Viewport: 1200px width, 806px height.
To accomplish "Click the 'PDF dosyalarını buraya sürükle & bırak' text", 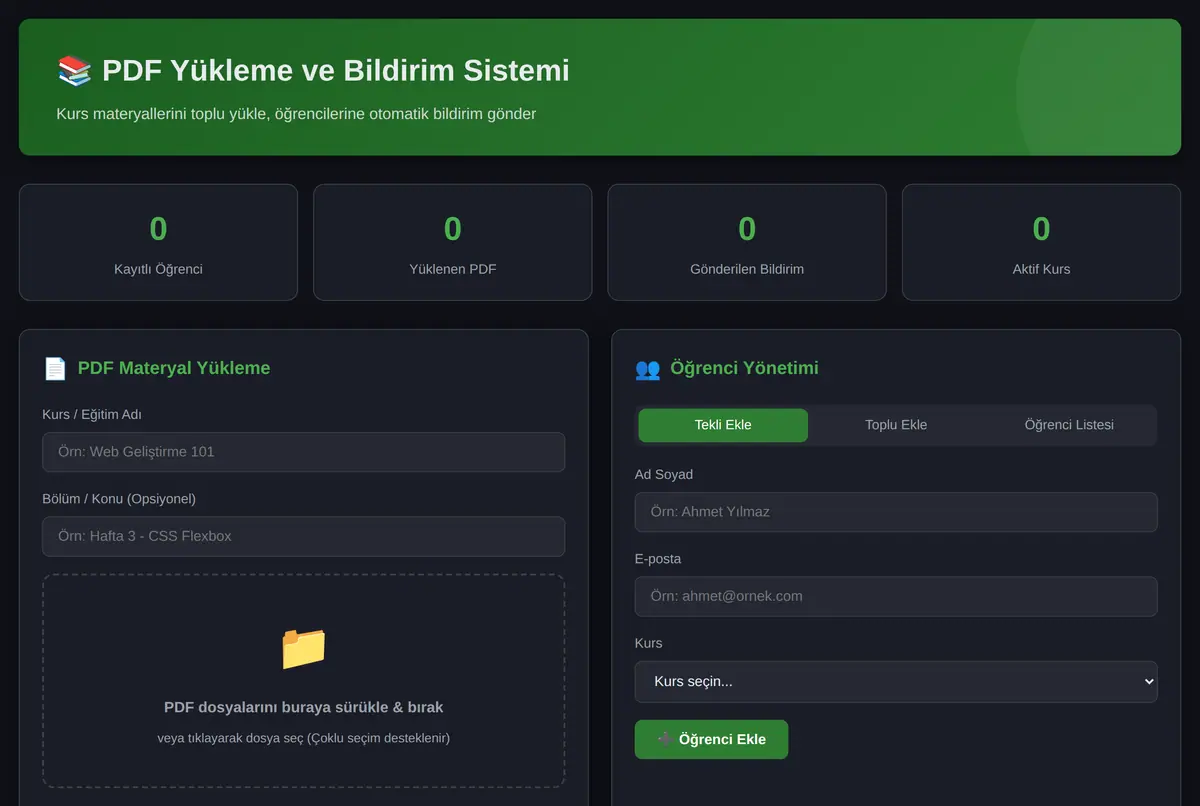I will [x=303, y=707].
